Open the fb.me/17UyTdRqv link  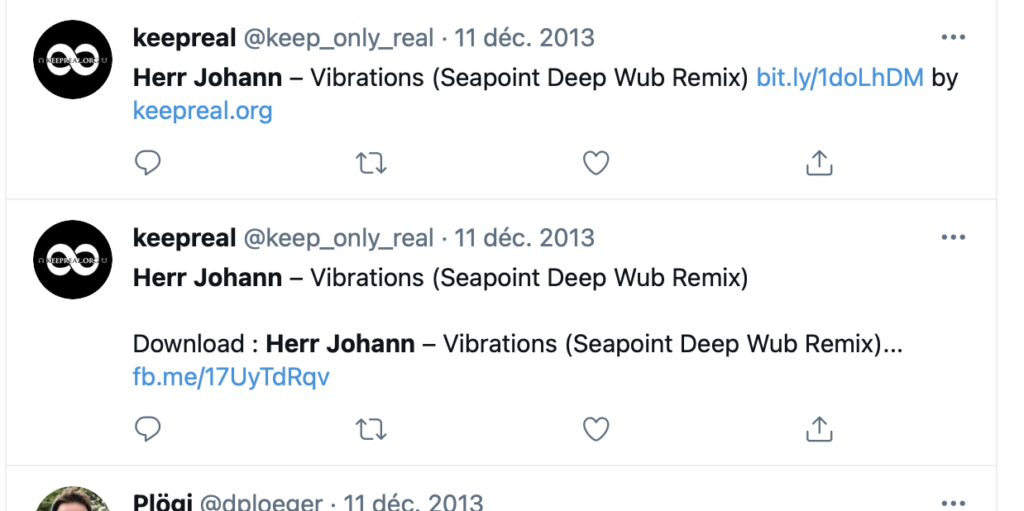(231, 377)
